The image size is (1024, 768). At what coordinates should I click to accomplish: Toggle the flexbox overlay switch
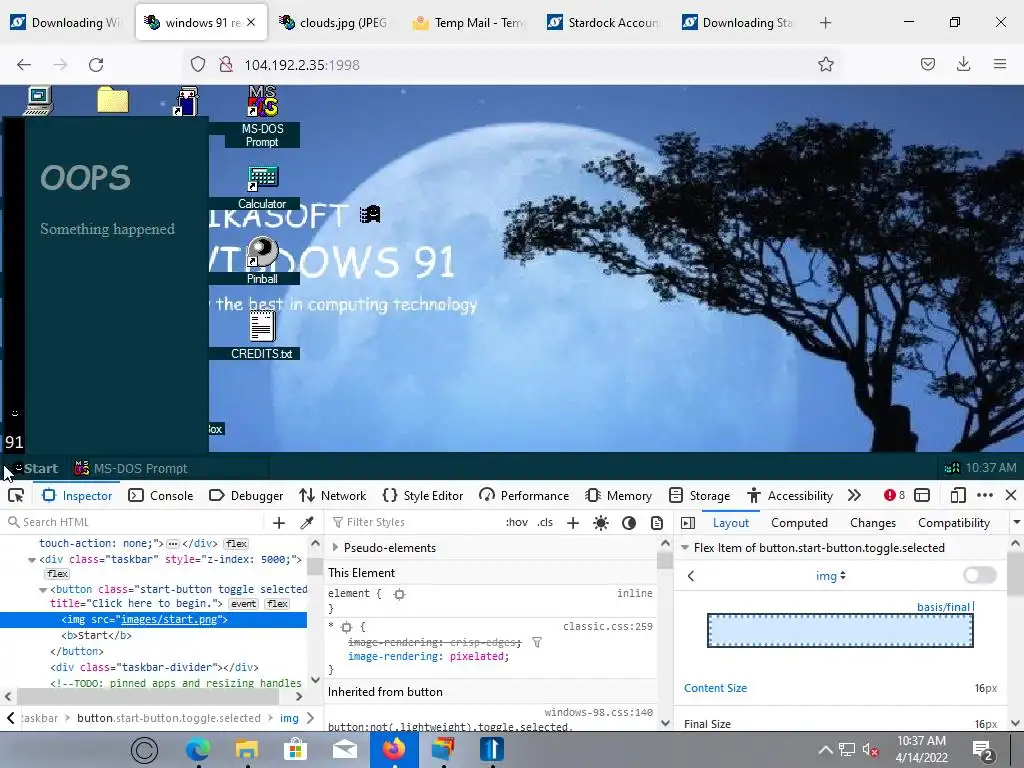[x=980, y=575]
